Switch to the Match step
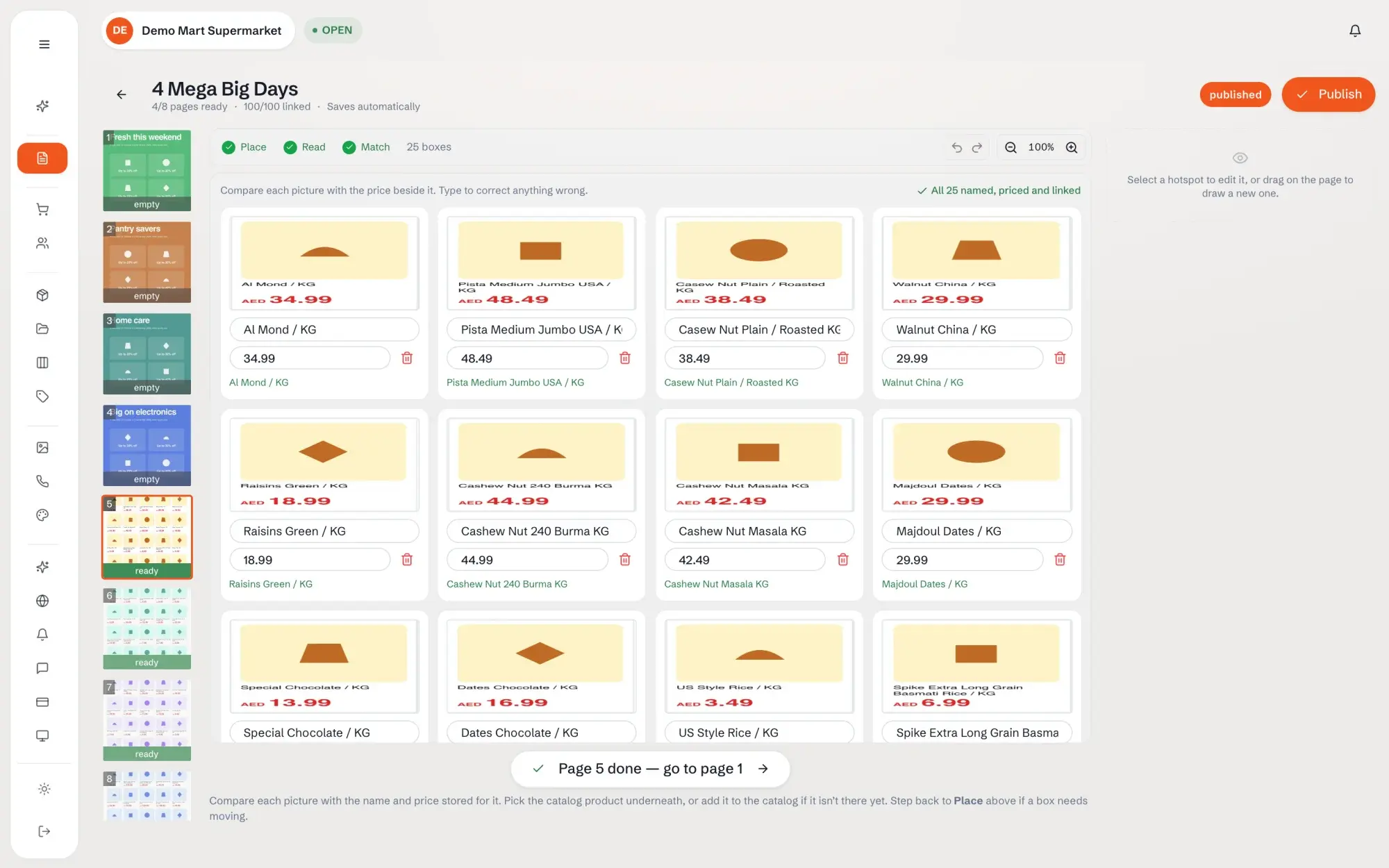The image size is (1389, 868). (366, 147)
